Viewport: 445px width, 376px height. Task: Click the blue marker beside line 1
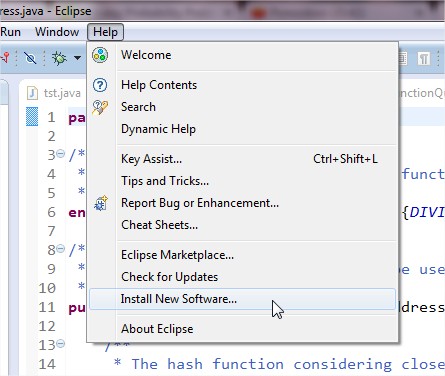(32, 117)
